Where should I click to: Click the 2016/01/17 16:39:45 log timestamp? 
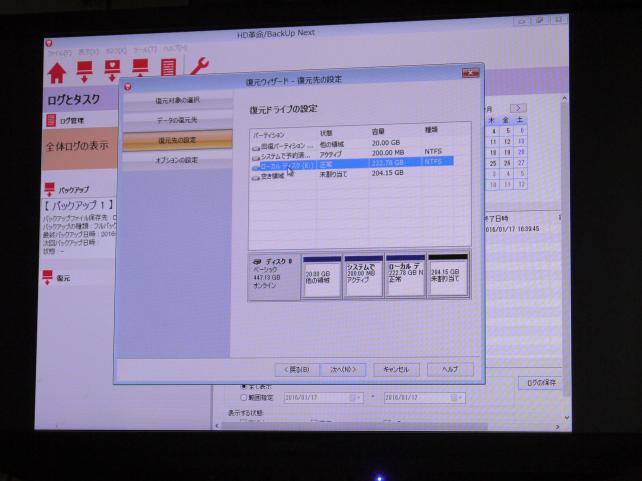512,229
